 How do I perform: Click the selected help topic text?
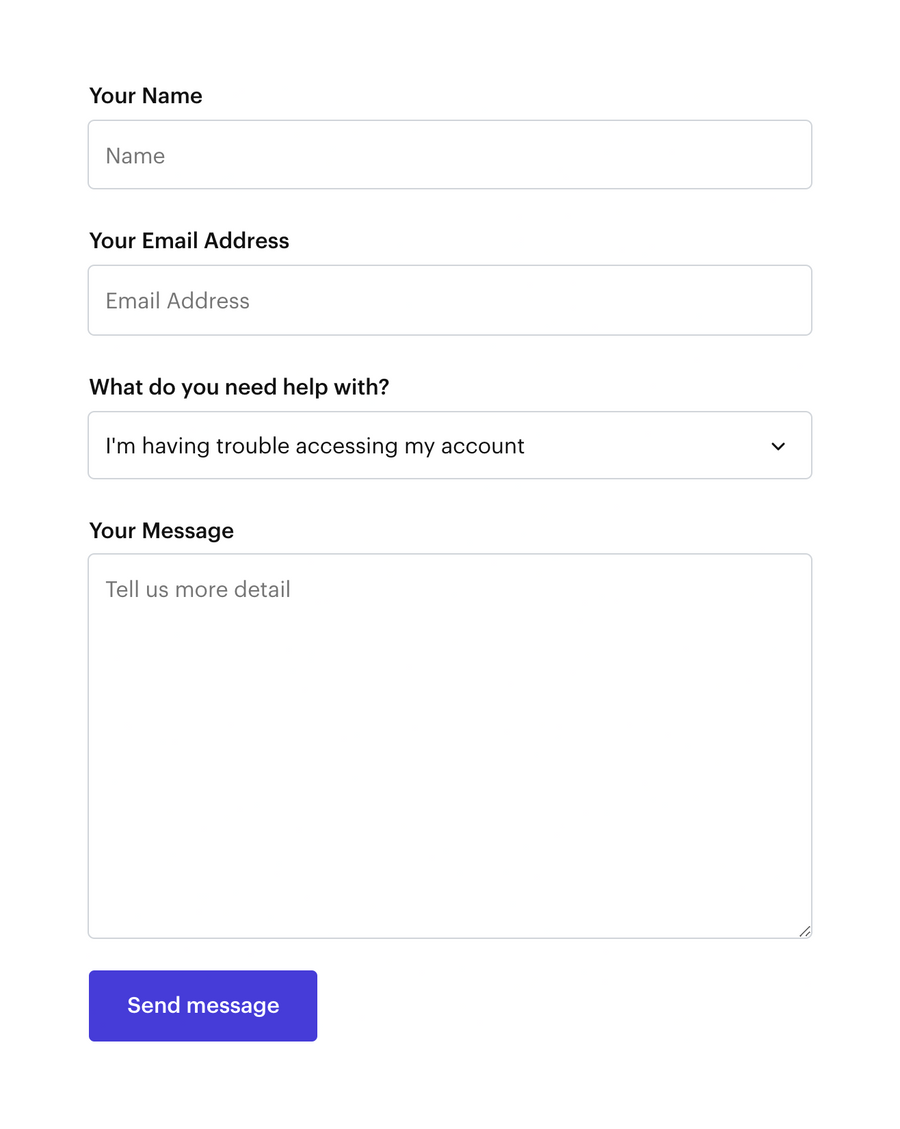click(314, 446)
